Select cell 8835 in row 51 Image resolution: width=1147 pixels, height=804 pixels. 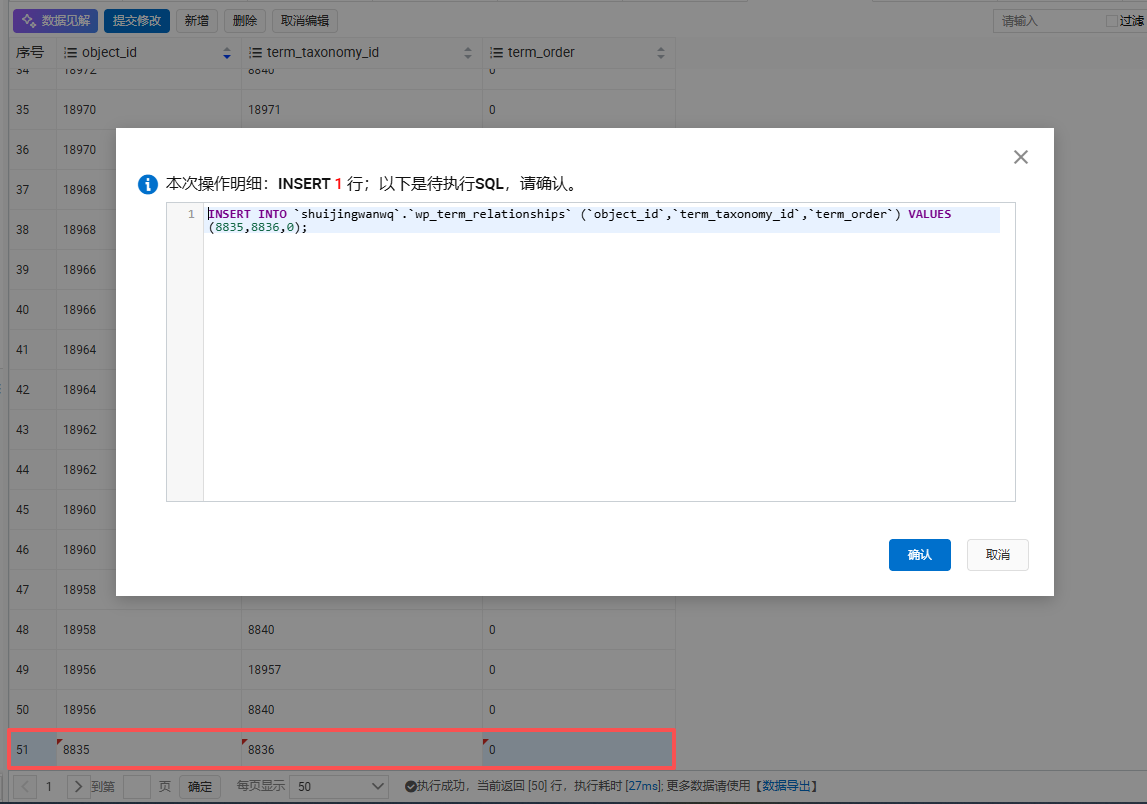pyautogui.click(x=149, y=749)
